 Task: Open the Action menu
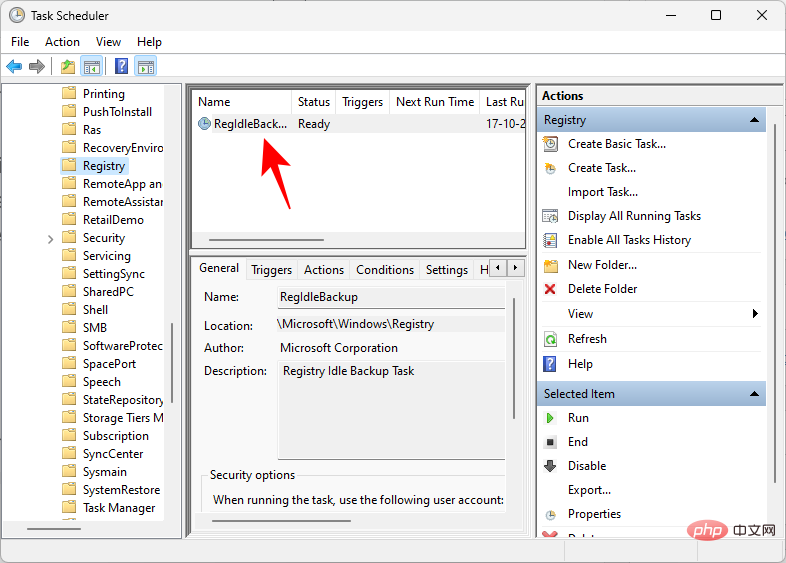[x=62, y=42]
